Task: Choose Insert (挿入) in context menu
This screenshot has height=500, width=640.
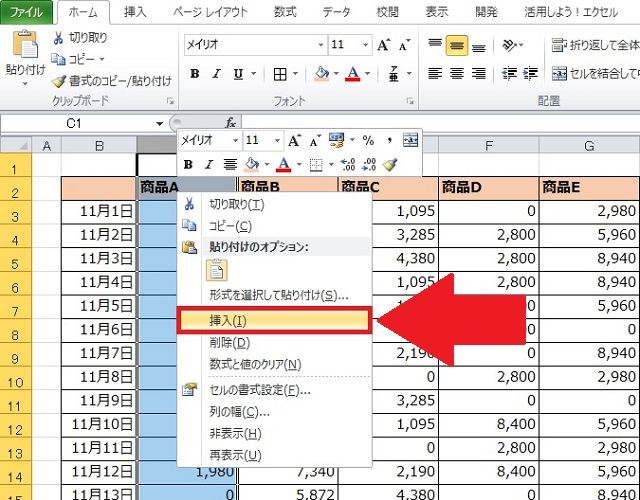Action: (x=274, y=321)
